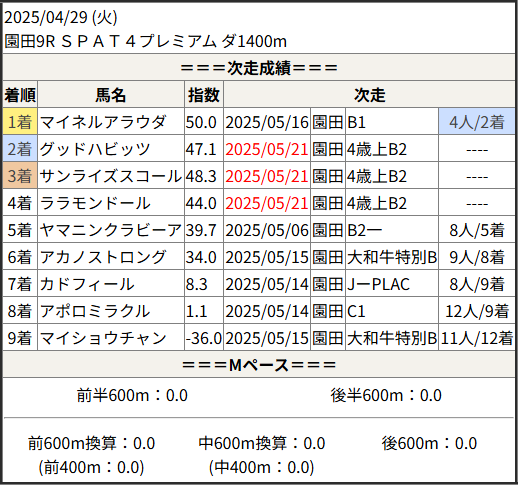Select the red 2025/05/21 date for サンライズスコール
The image size is (518, 485).
coord(267,176)
